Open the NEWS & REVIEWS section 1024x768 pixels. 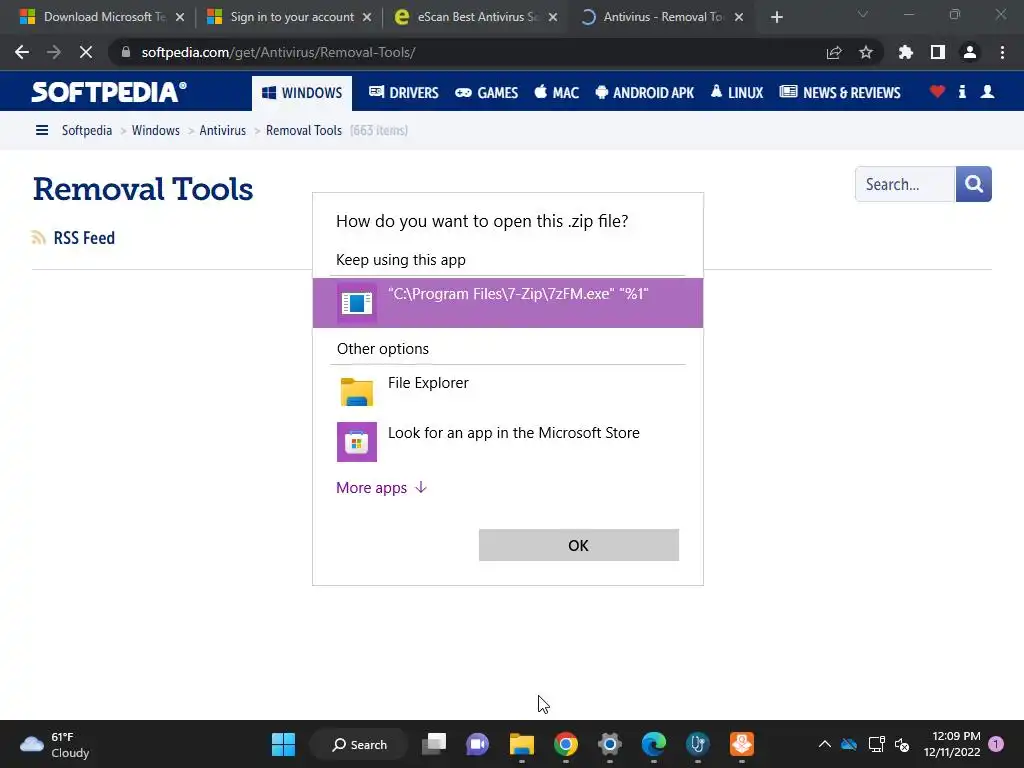tap(840, 93)
